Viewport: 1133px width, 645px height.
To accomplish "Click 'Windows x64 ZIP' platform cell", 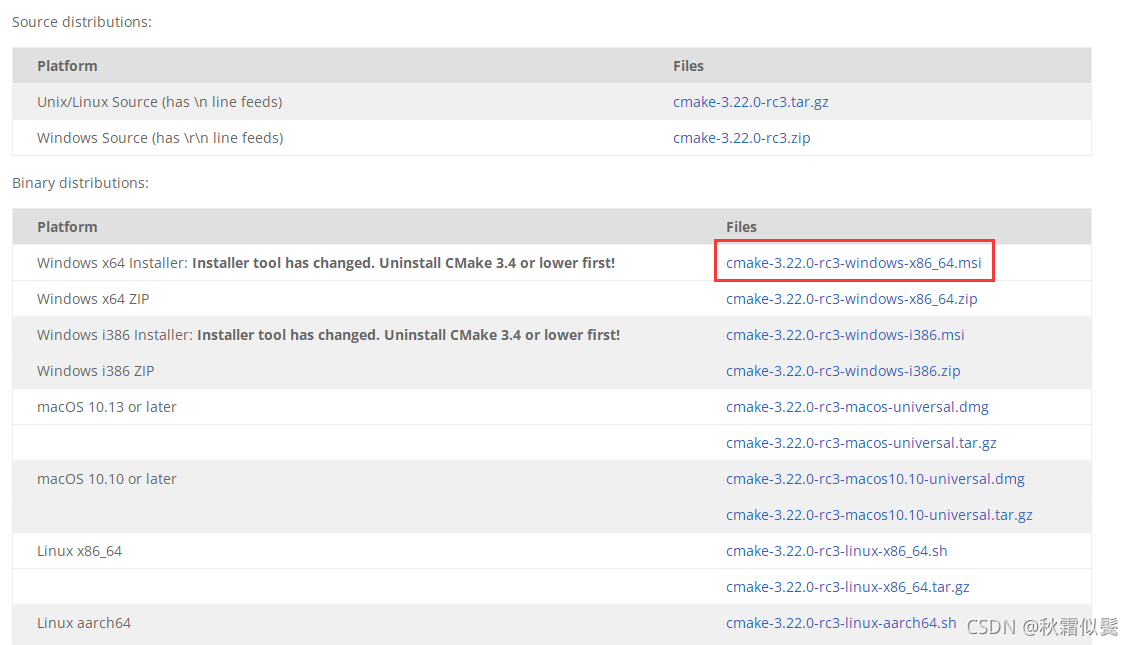I will pyautogui.click(x=93, y=299).
